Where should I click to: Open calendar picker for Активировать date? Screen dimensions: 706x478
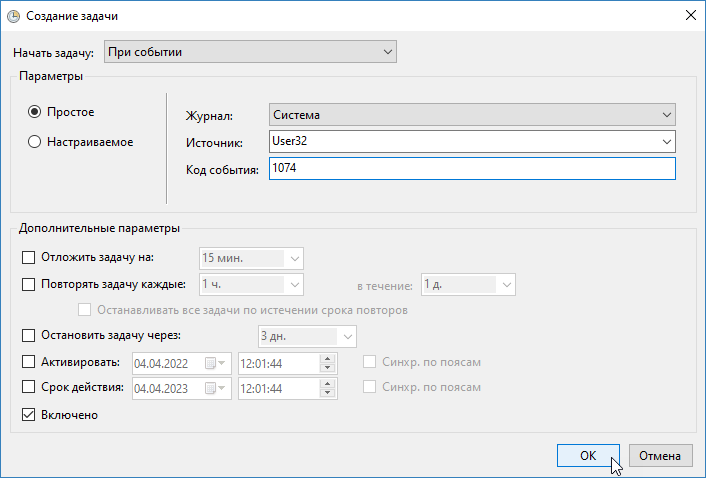coord(215,362)
